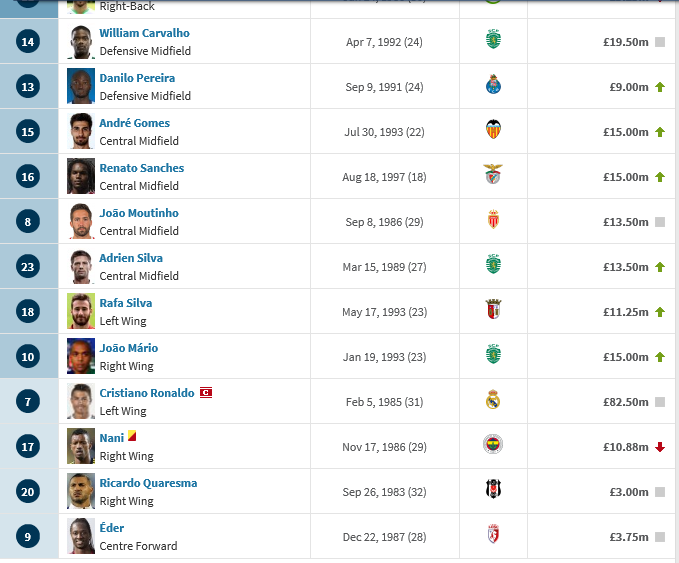This screenshot has height=563, width=679.
Task: Click captain armband icon next to Cristiano Ronaldo
Action: click(206, 393)
